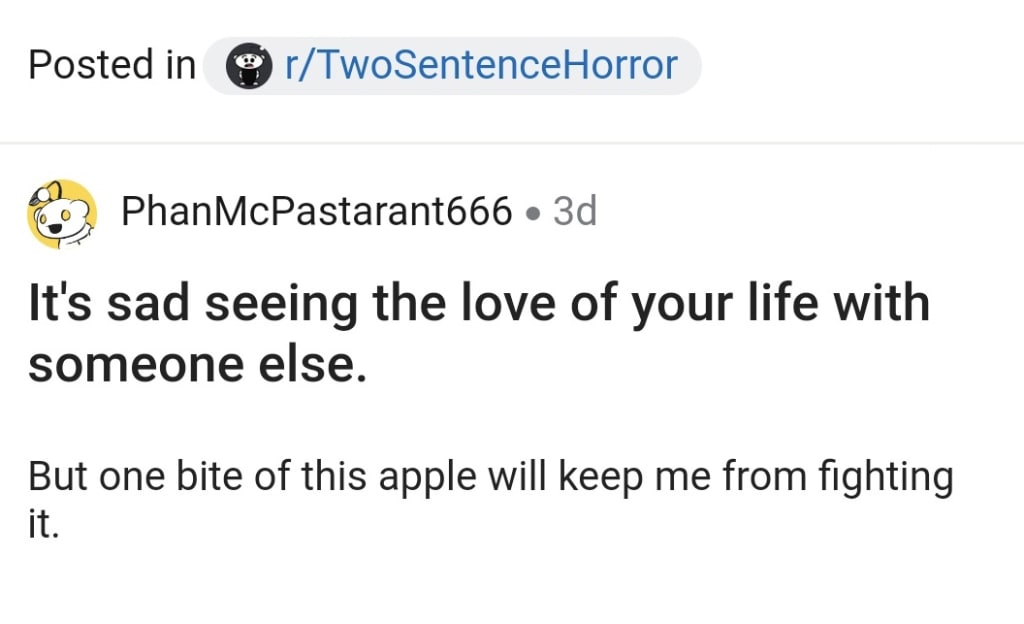Click the "3d" post timestamp
The width and height of the screenshot is (1024, 624).
(x=574, y=212)
